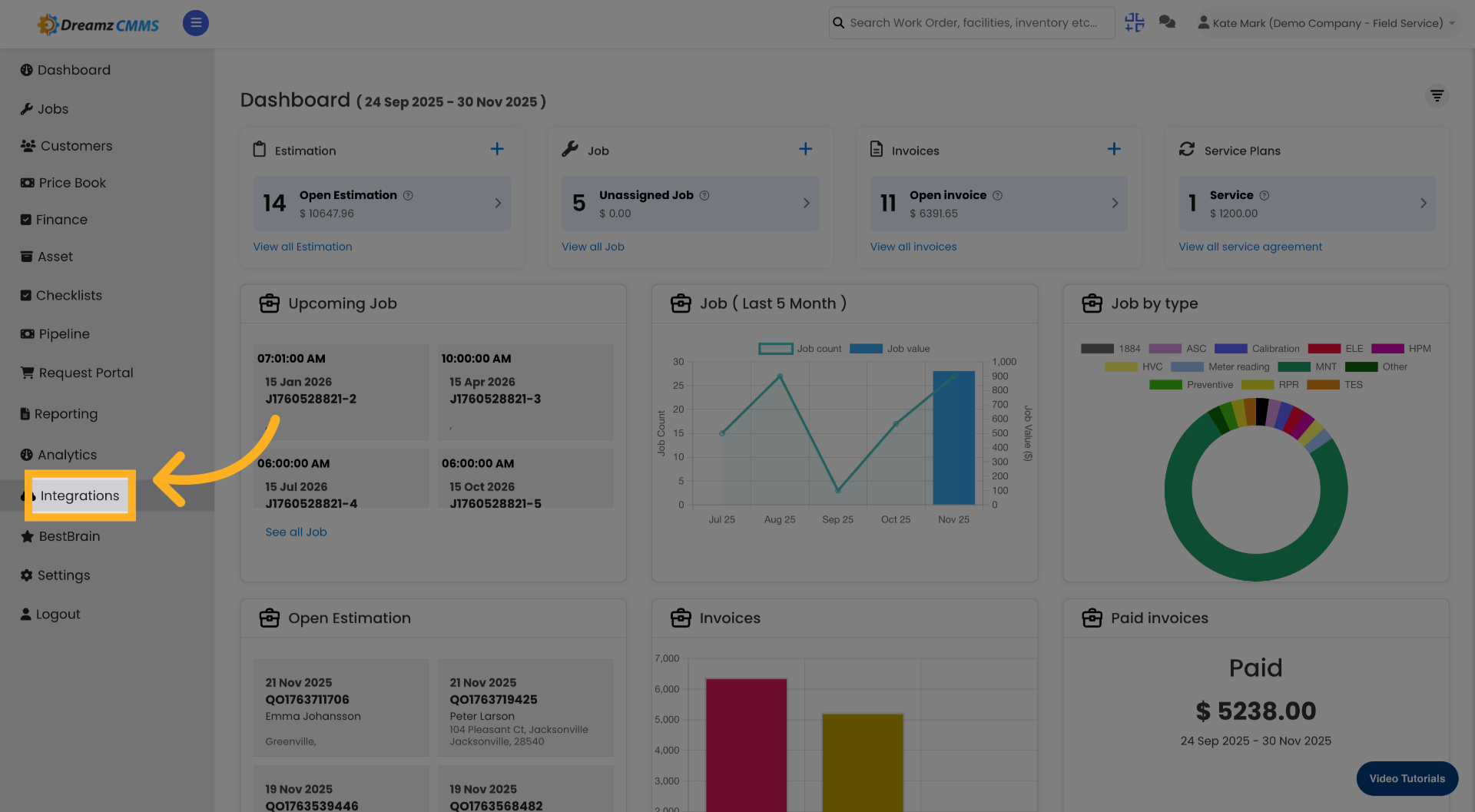Go to the Reporting menu item
This screenshot has height=812, width=1475.
[x=66, y=413]
